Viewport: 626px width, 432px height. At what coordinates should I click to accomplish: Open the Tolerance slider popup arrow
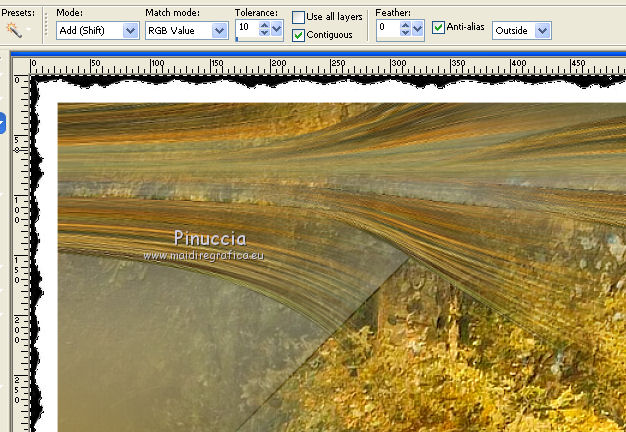pos(277,29)
